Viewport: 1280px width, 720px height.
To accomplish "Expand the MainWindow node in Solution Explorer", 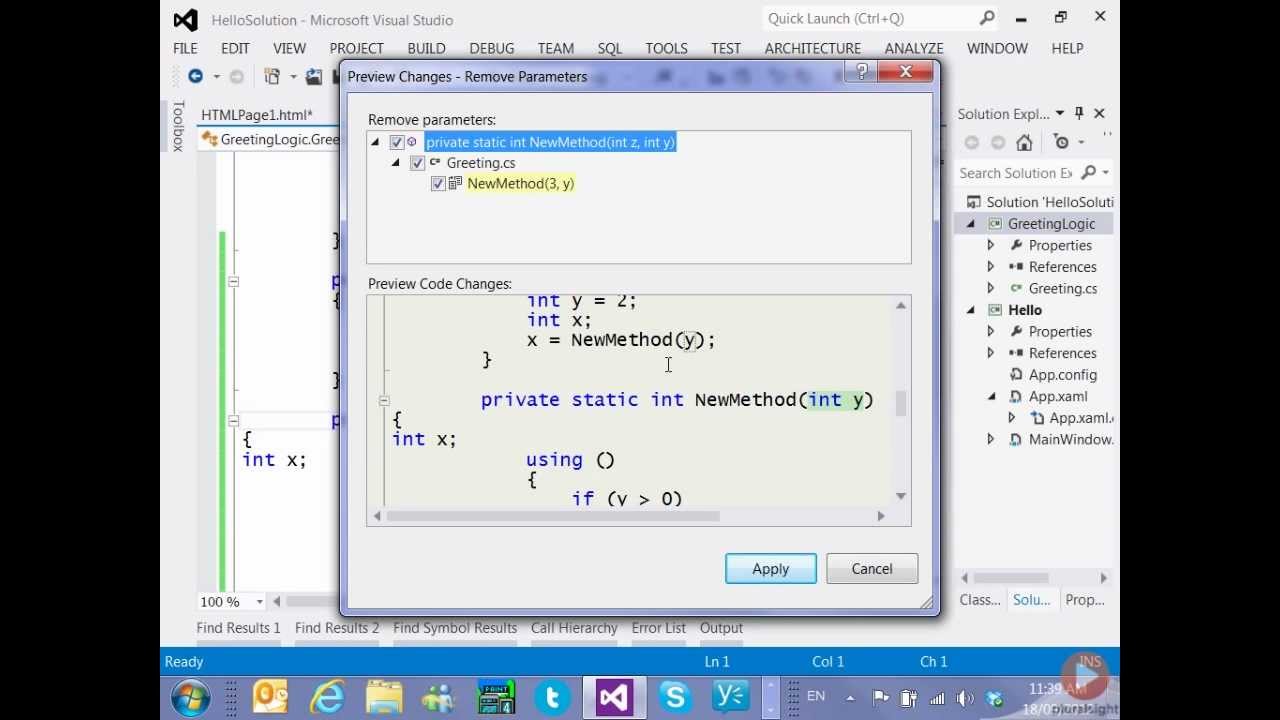I will click(x=991, y=439).
